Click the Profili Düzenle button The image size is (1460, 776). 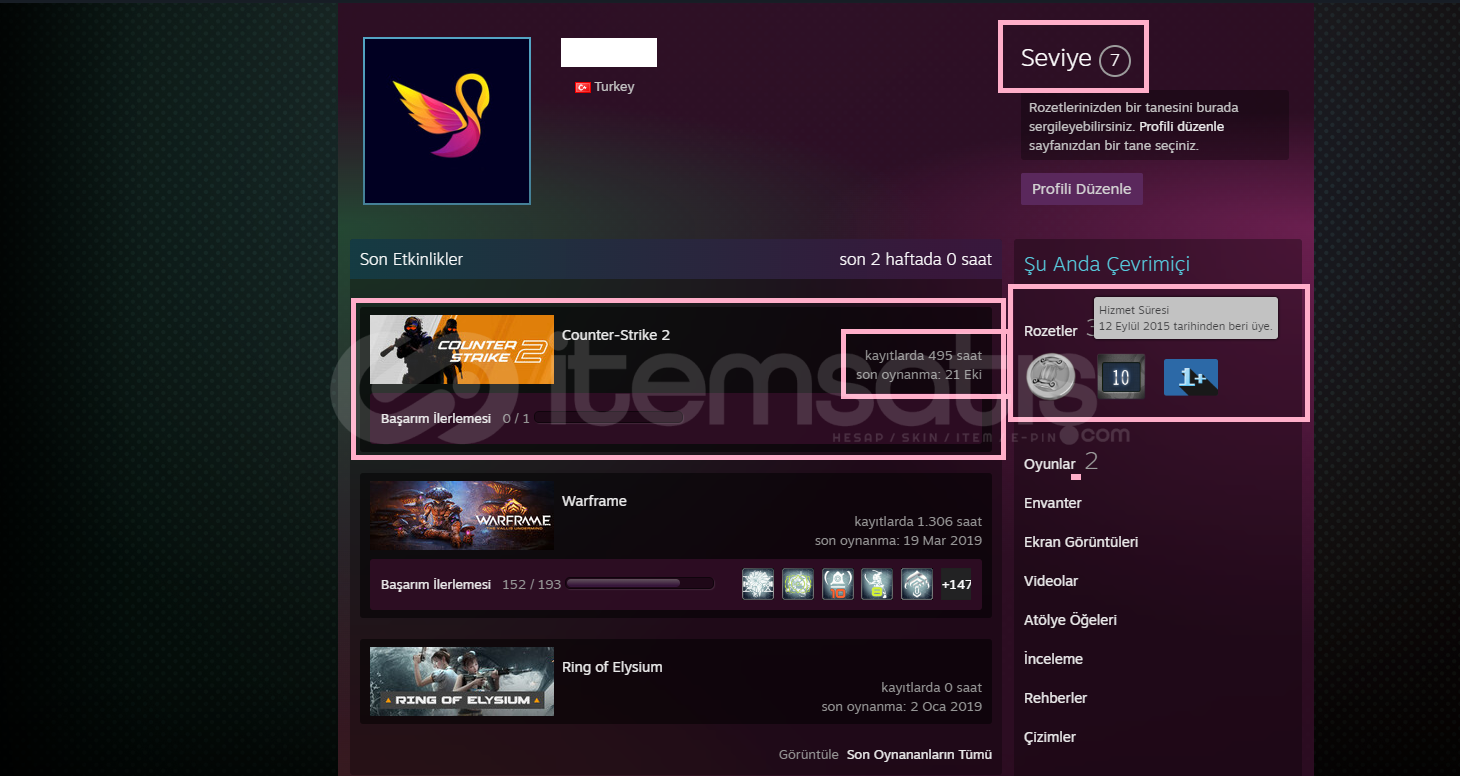point(1082,189)
